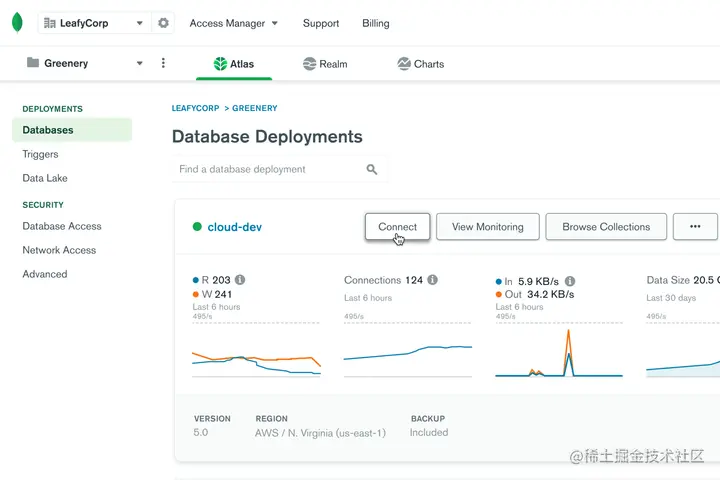Go to Billing
This screenshot has width=720, height=480.
tap(376, 23)
